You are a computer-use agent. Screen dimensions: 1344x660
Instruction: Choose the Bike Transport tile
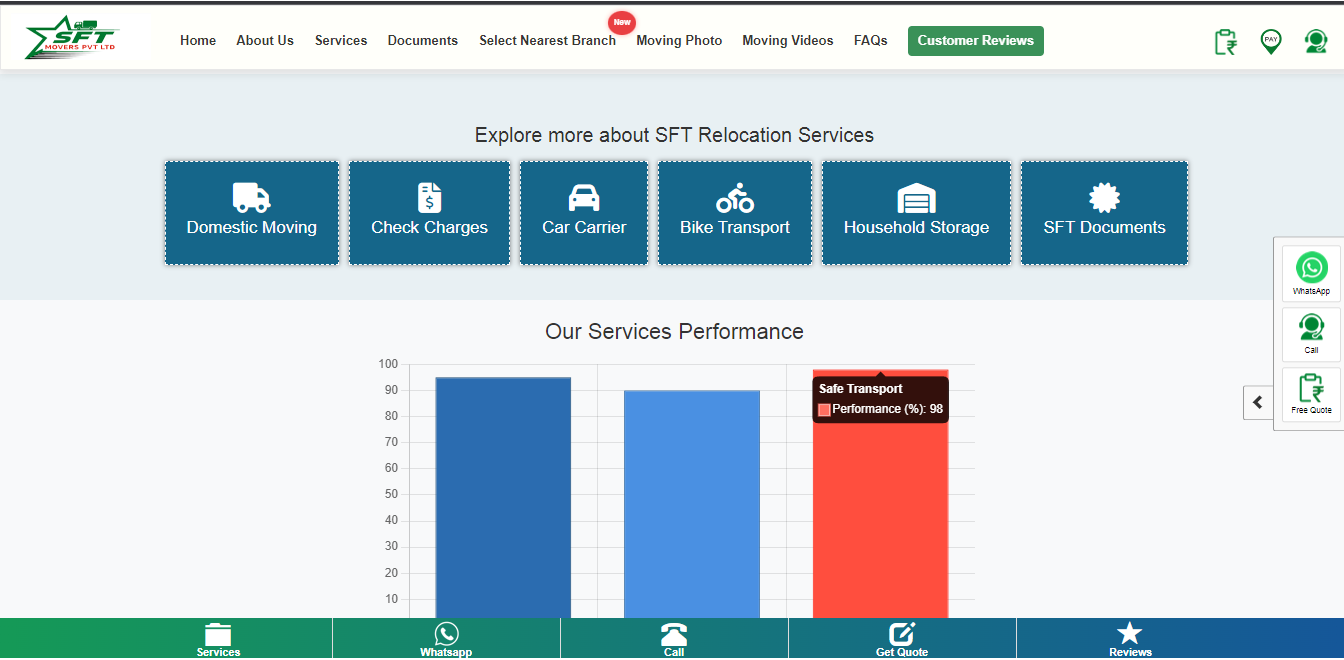(735, 212)
